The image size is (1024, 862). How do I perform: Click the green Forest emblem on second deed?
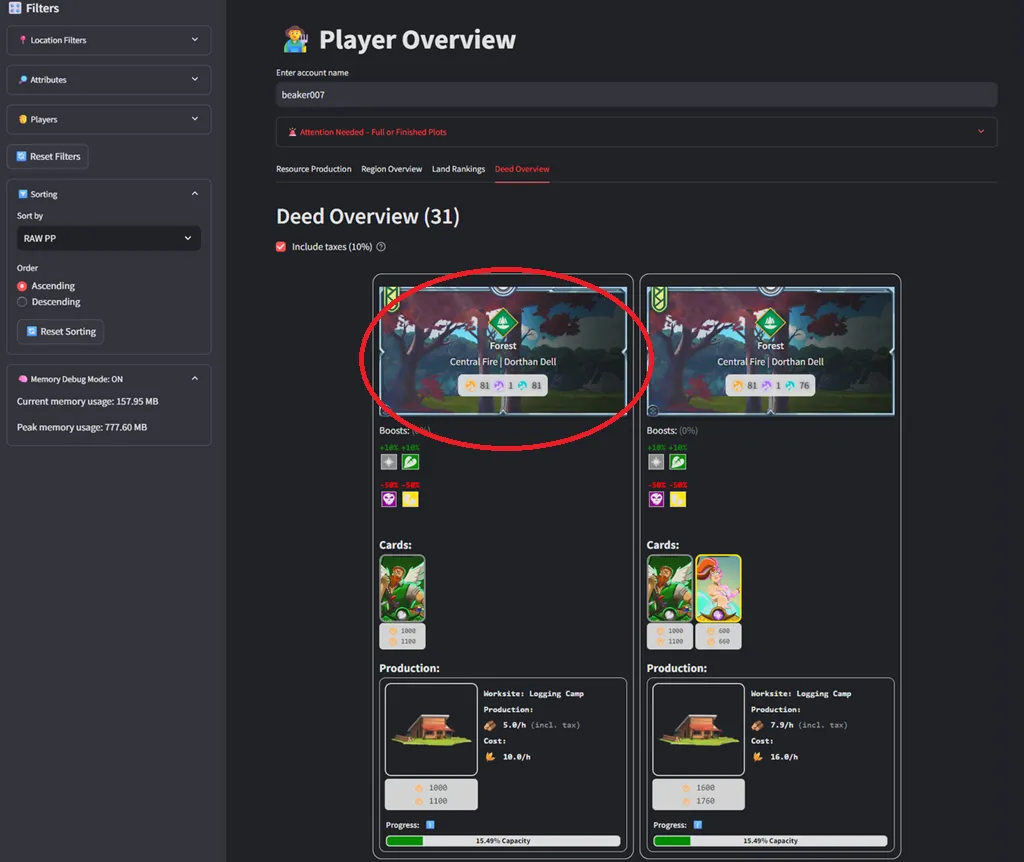point(770,322)
